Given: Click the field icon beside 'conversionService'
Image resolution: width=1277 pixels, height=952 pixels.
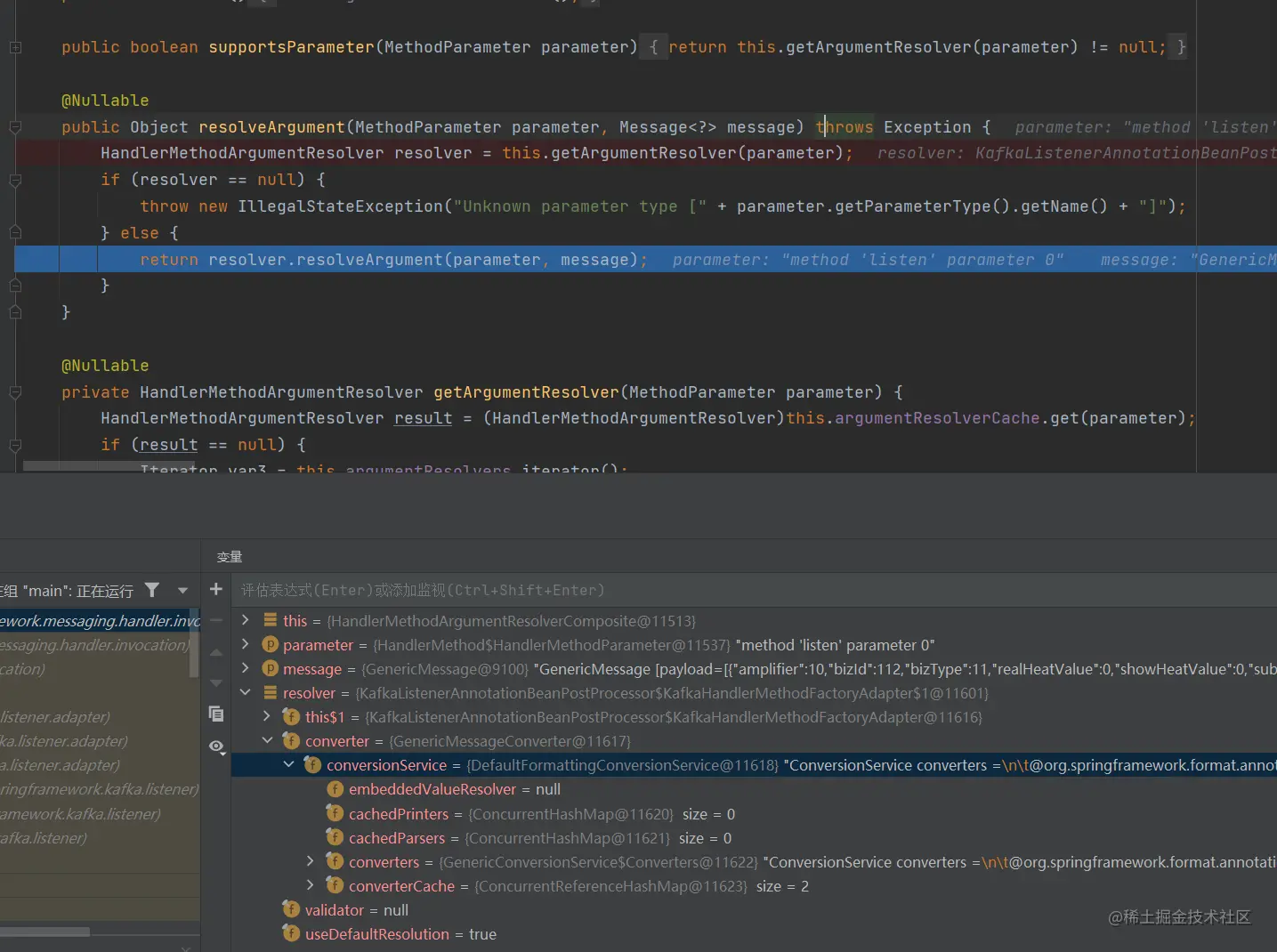Looking at the screenshot, I should click(312, 764).
